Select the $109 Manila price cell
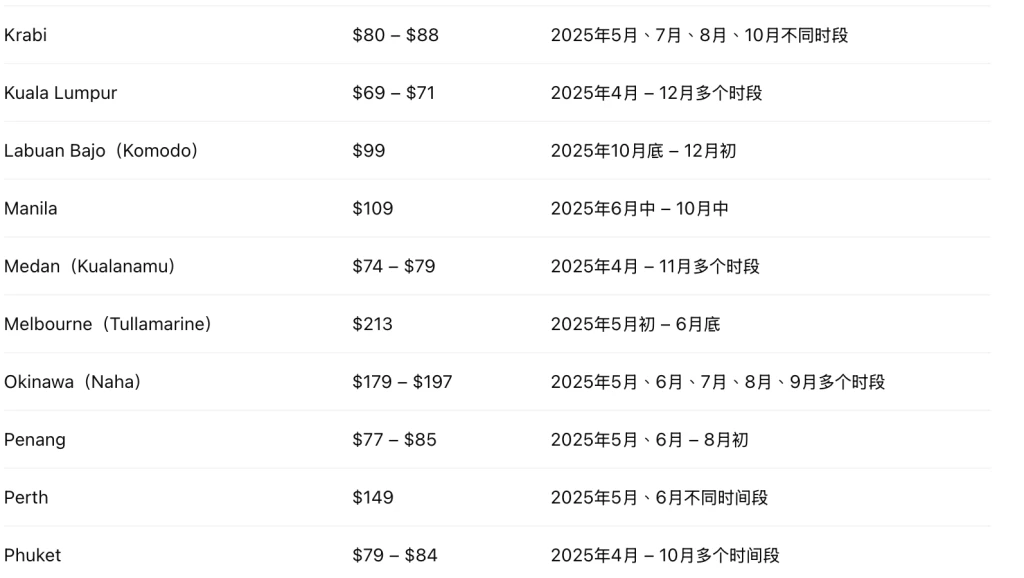Viewport: 1024px width, 578px height. pyautogui.click(x=372, y=208)
